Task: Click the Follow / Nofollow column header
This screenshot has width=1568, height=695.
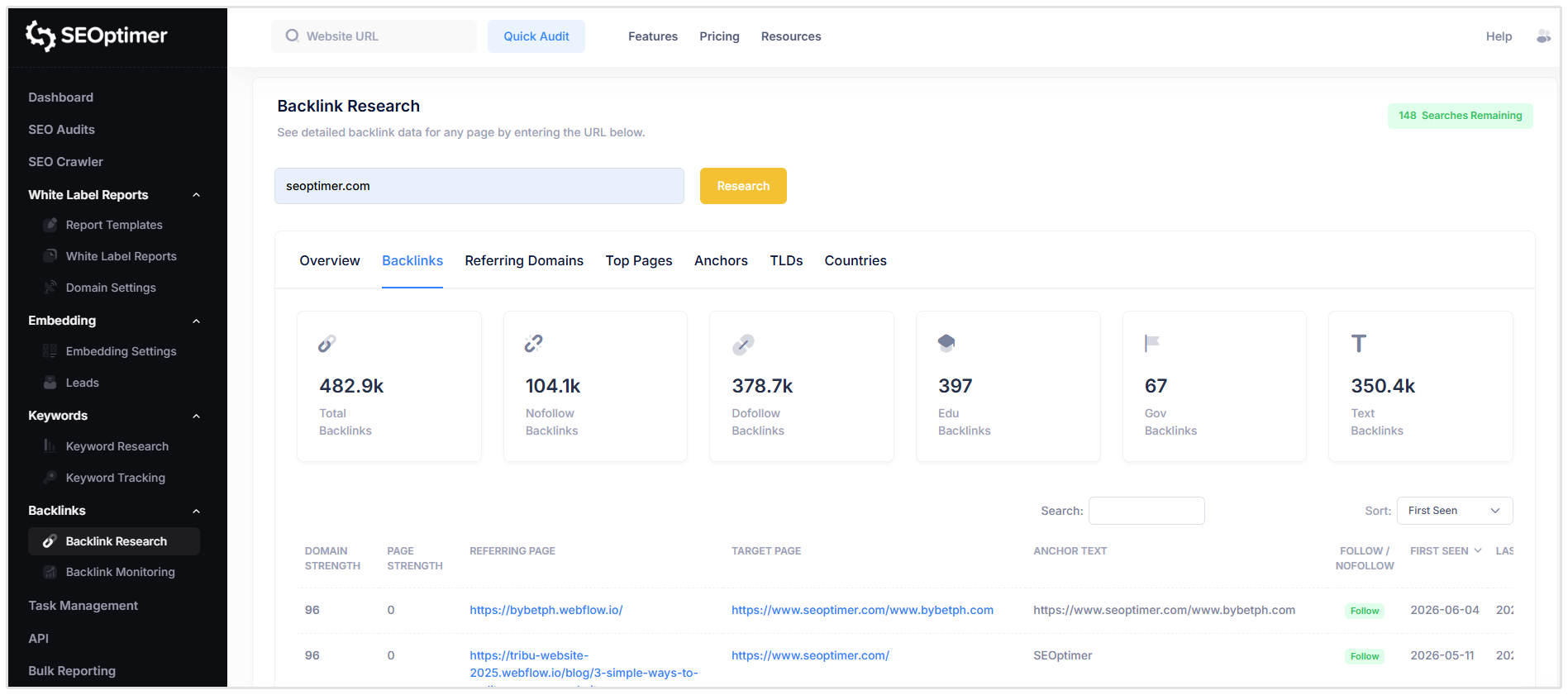Action: click(x=1365, y=559)
